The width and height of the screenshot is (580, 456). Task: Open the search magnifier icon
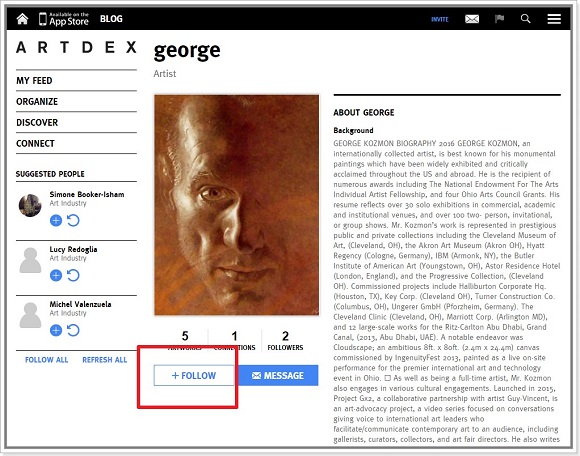pos(525,18)
